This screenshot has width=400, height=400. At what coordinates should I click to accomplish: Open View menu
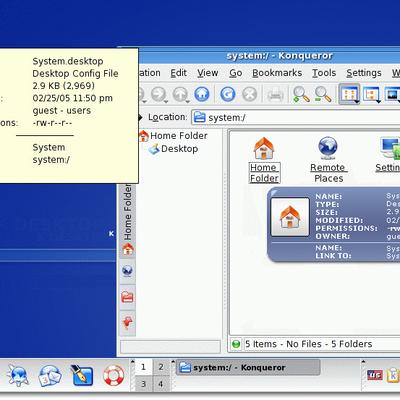[x=207, y=73]
